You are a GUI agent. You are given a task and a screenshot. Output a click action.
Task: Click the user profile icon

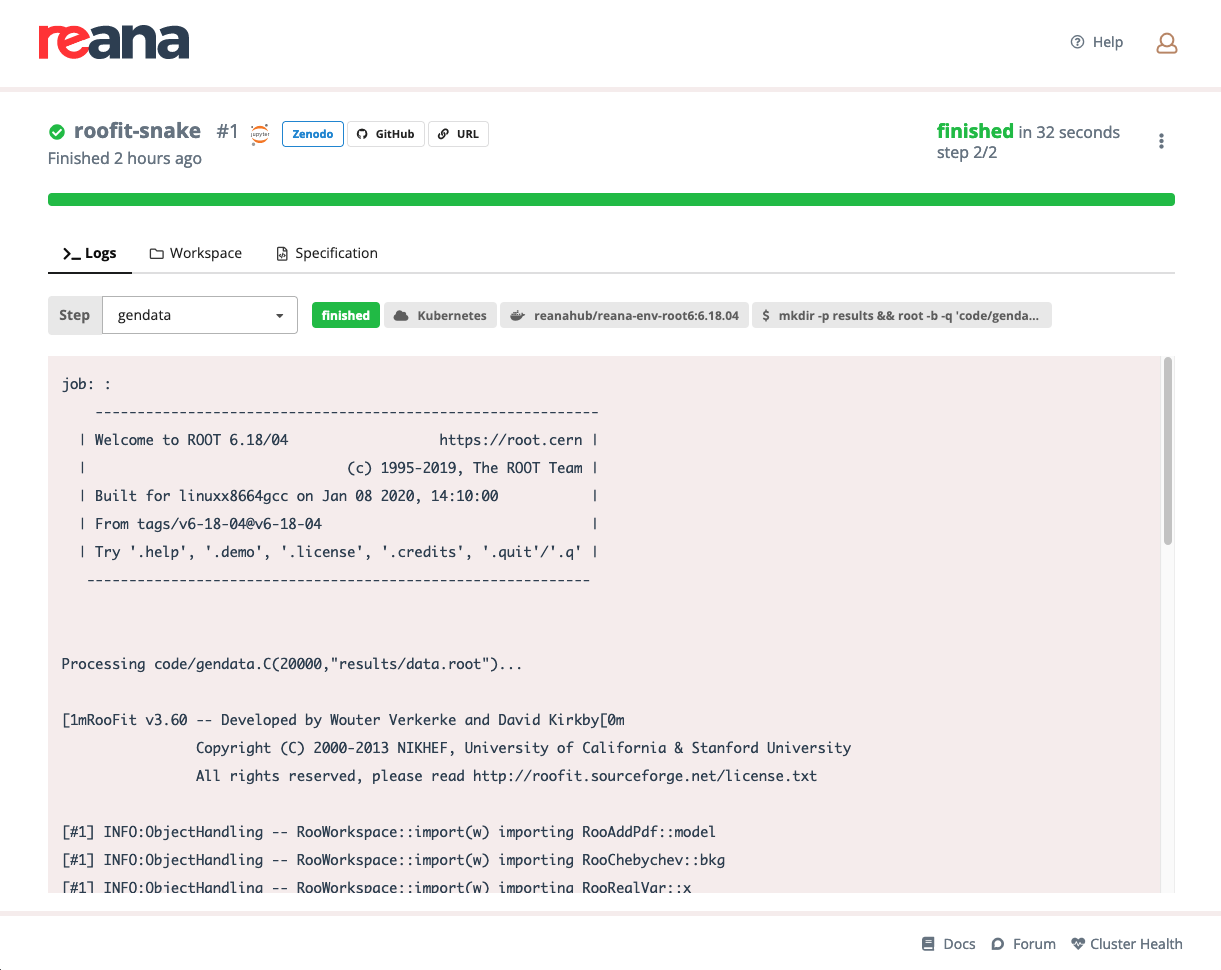(1166, 43)
